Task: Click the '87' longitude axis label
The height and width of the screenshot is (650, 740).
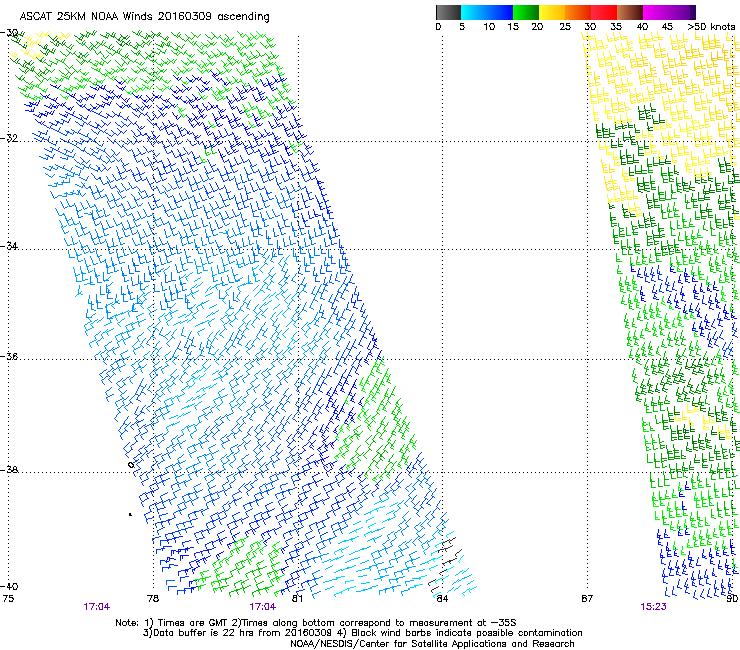Action: [x=587, y=599]
